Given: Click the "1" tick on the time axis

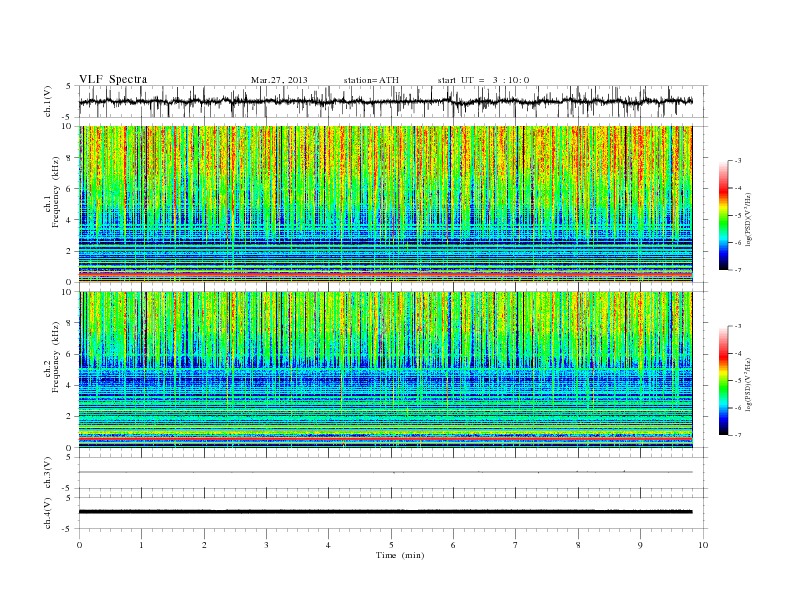Looking at the screenshot, I should click(141, 545).
